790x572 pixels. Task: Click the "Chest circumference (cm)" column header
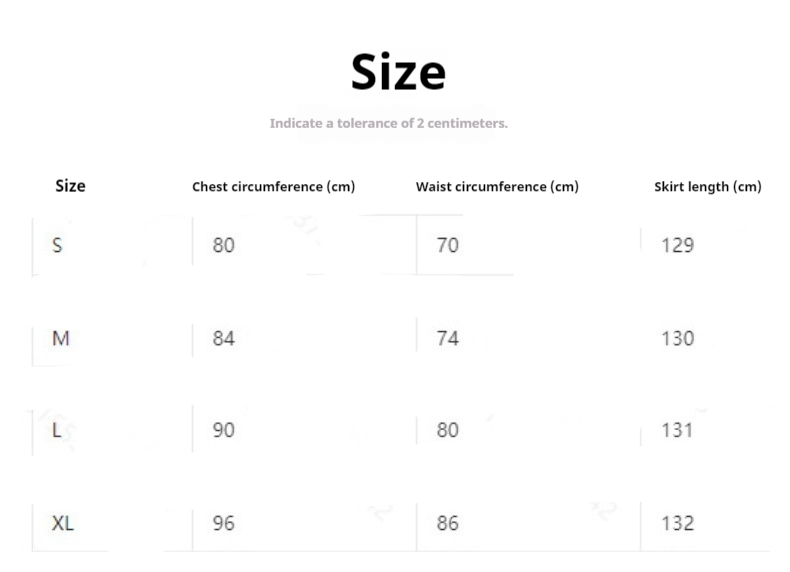click(273, 187)
